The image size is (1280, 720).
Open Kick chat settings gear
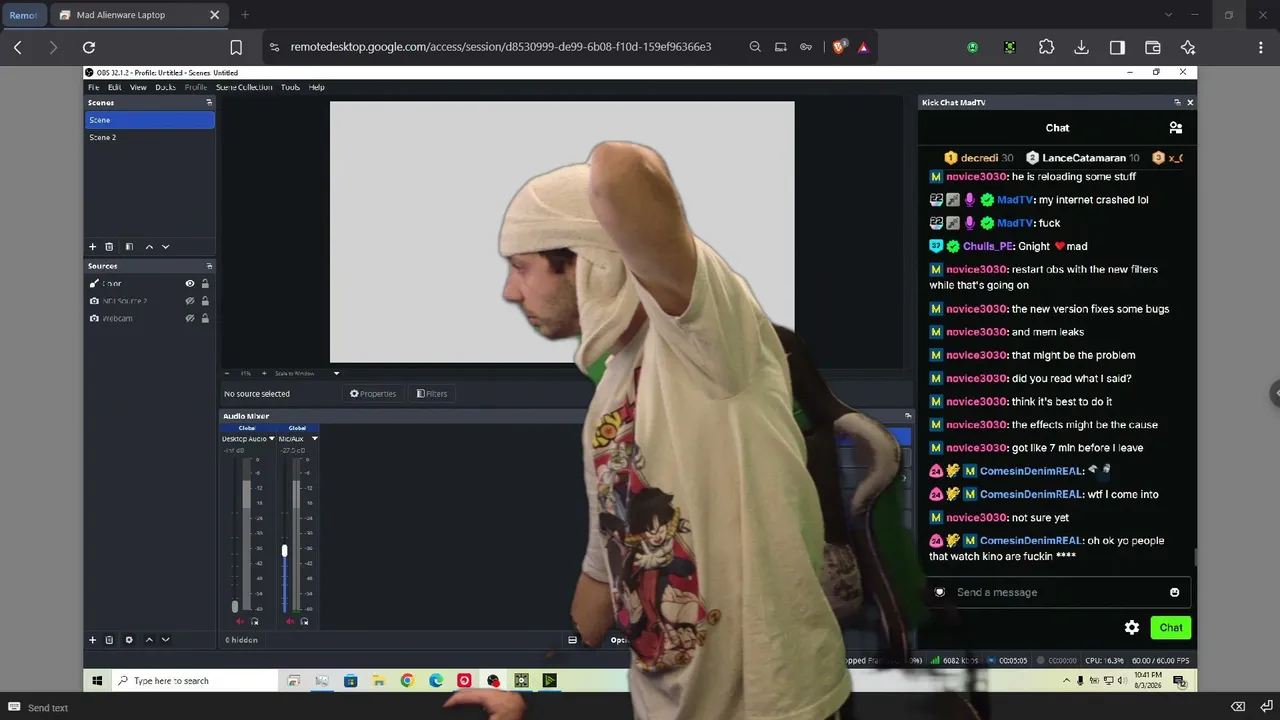(1132, 628)
